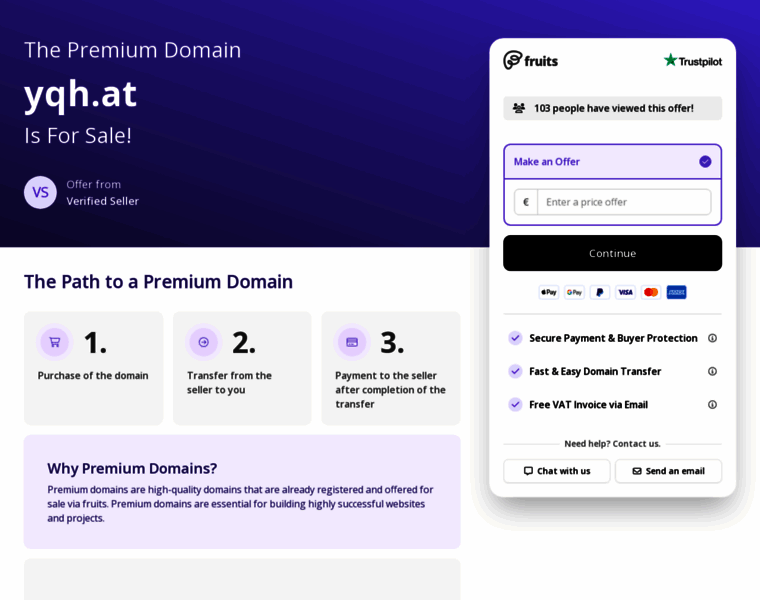Click the Chat with us button
Image resolution: width=760 pixels, height=600 pixels.
coord(557,471)
